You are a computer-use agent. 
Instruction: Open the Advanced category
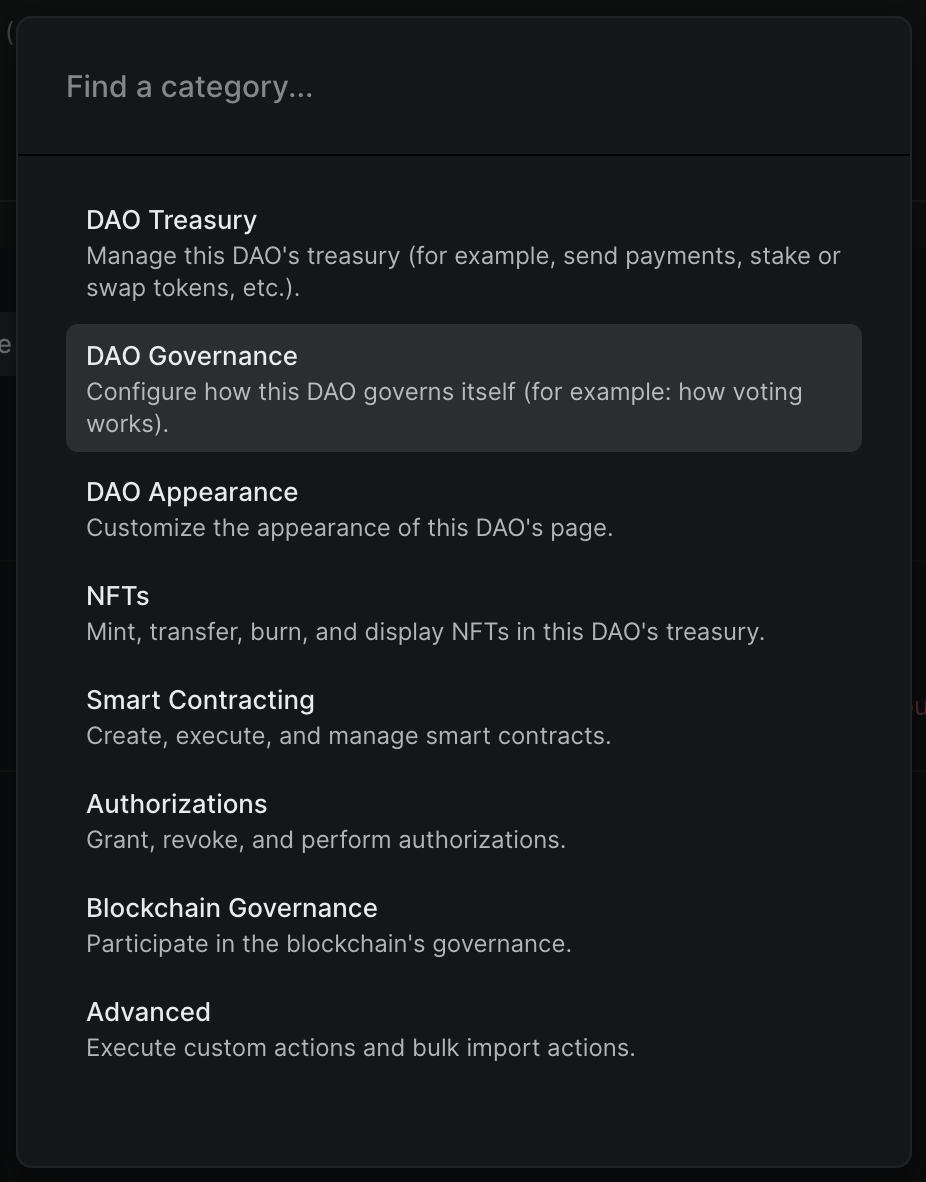point(148,1012)
